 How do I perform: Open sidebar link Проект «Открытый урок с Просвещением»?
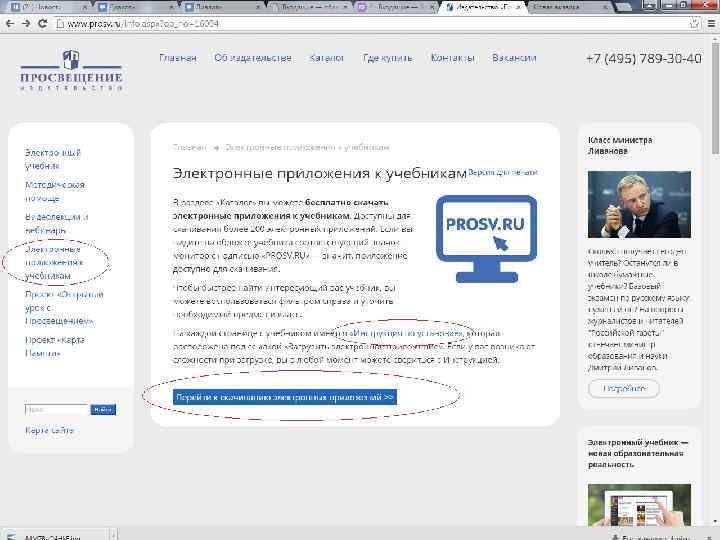click(x=64, y=307)
